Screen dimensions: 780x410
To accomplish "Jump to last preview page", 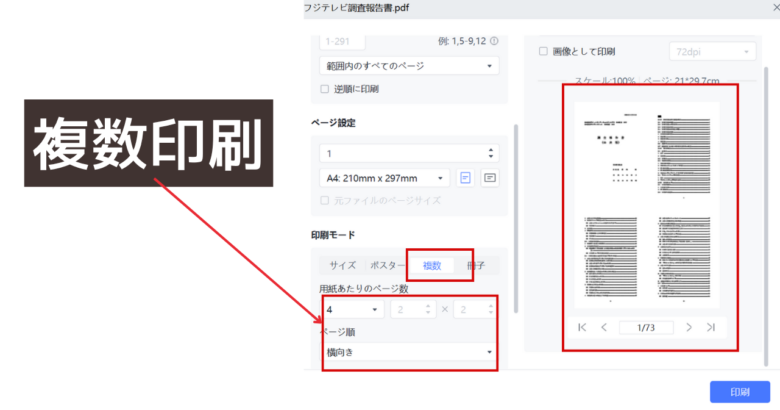I will tap(710, 327).
